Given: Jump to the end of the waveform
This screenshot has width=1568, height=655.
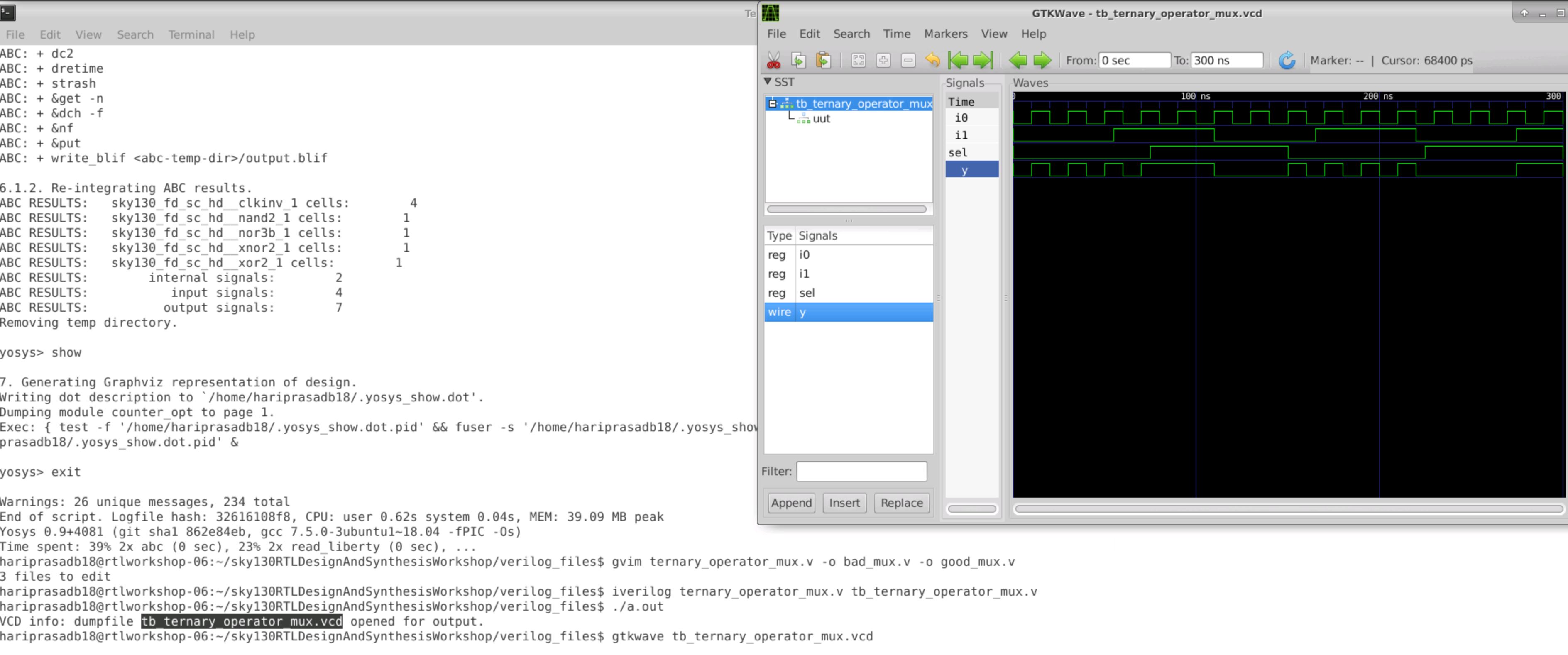Looking at the screenshot, I should 981,60.
